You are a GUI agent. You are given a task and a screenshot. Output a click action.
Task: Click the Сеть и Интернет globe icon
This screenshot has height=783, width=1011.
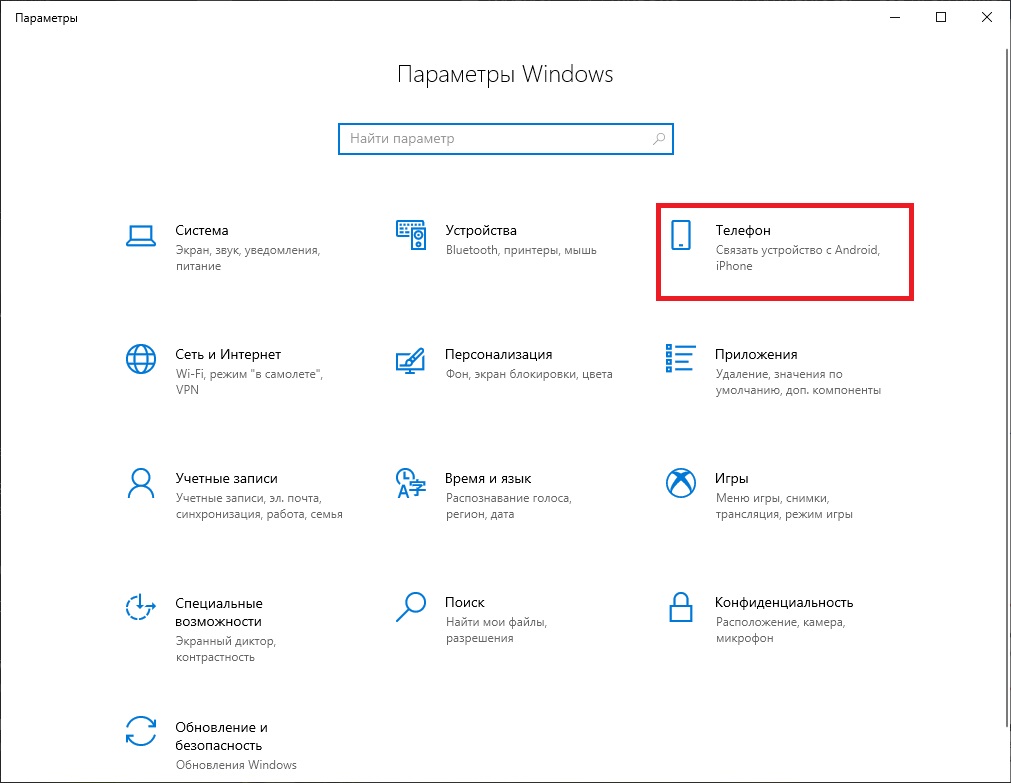pos(141,359)
